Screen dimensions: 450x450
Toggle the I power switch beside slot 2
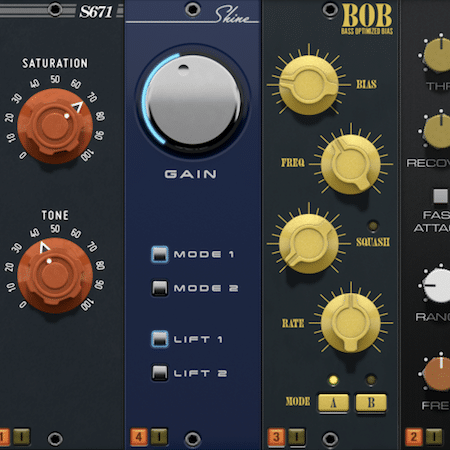434,437
